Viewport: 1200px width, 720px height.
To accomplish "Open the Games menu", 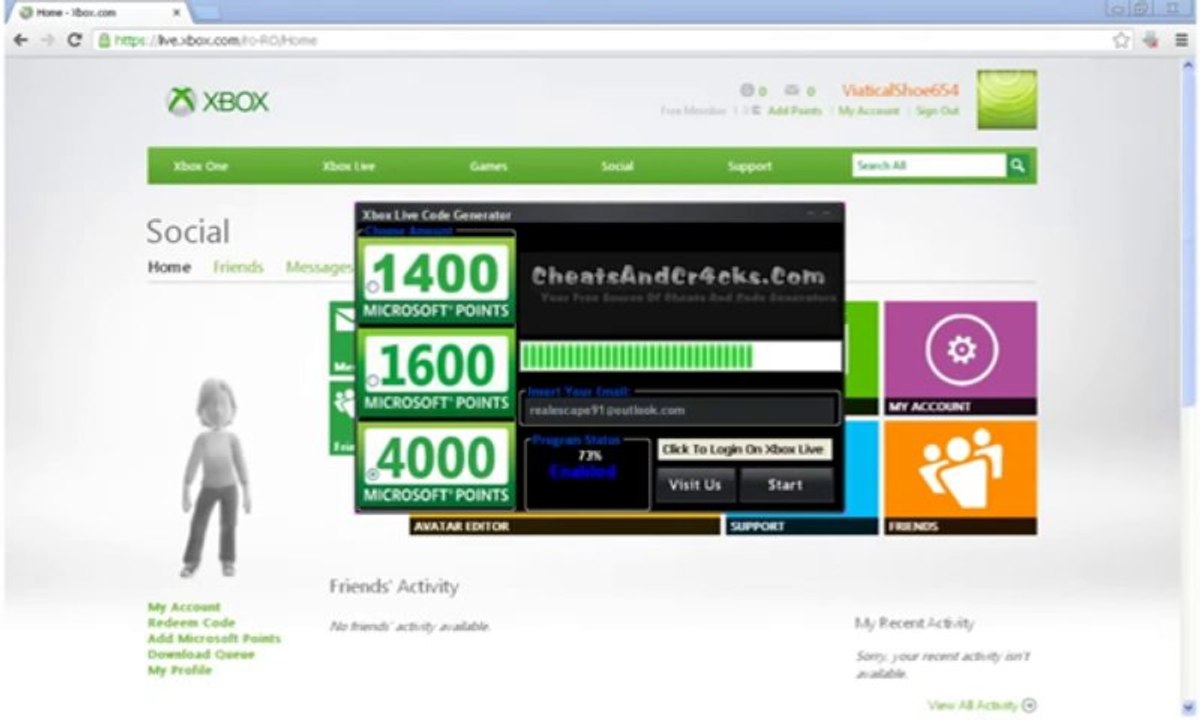I will 488,167.
